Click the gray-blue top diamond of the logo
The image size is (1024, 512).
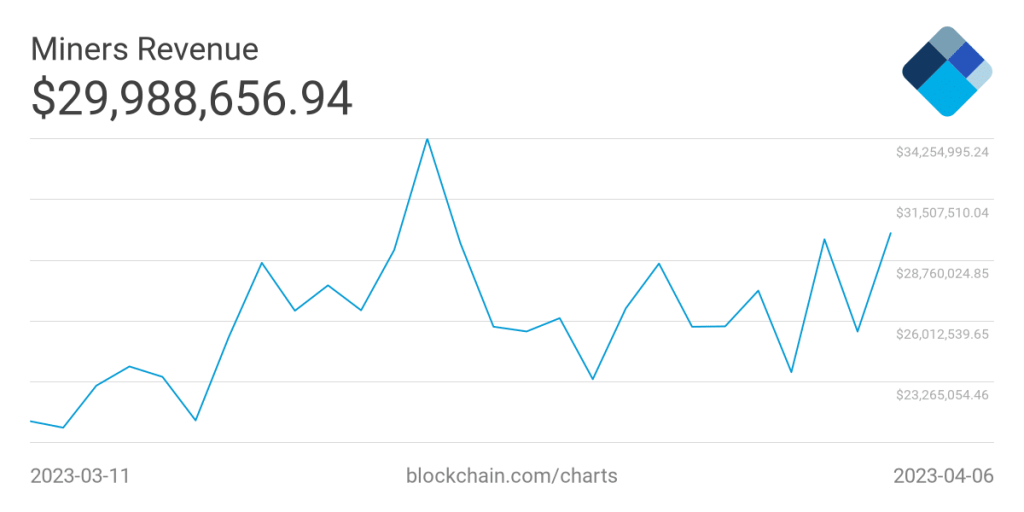tap(946, 43)
